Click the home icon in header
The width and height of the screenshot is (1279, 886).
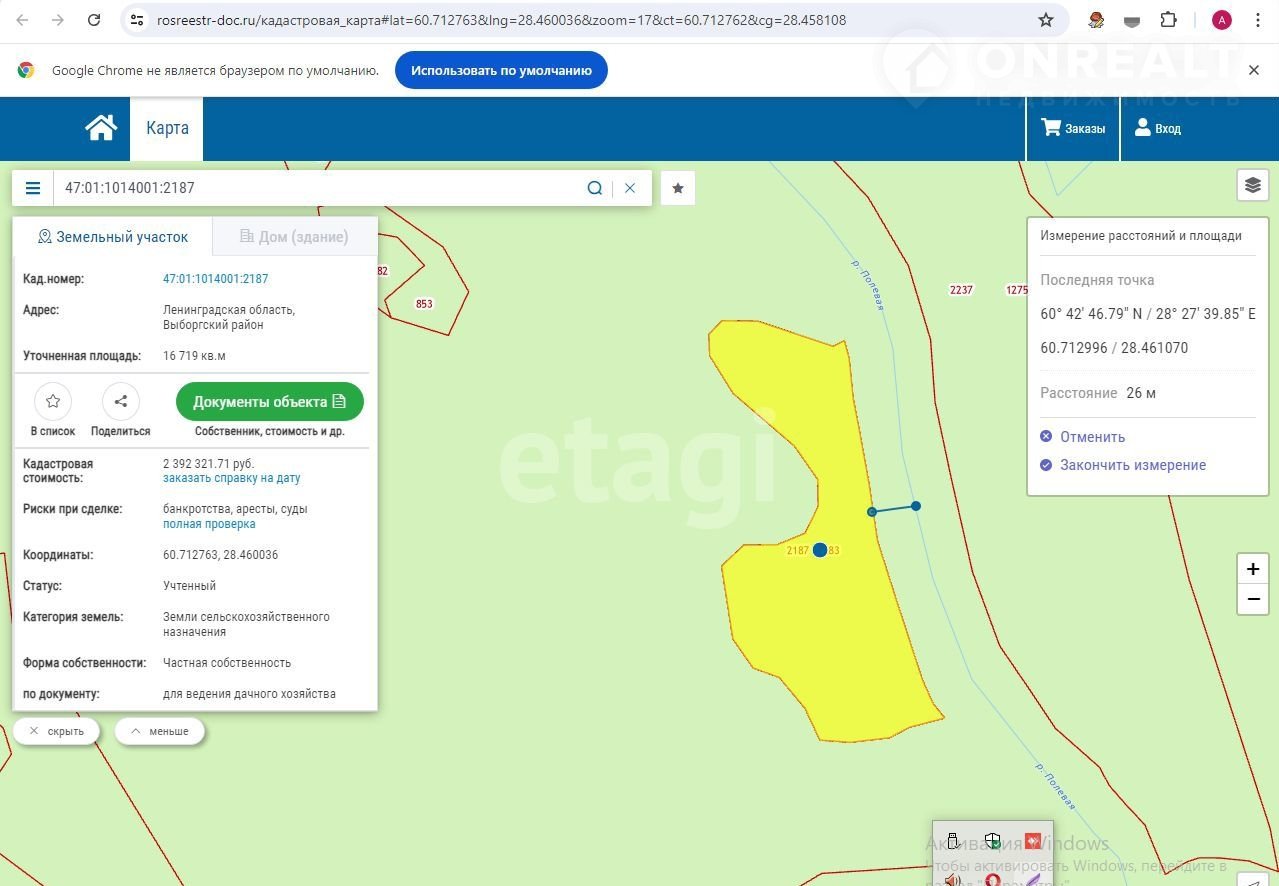101,128
